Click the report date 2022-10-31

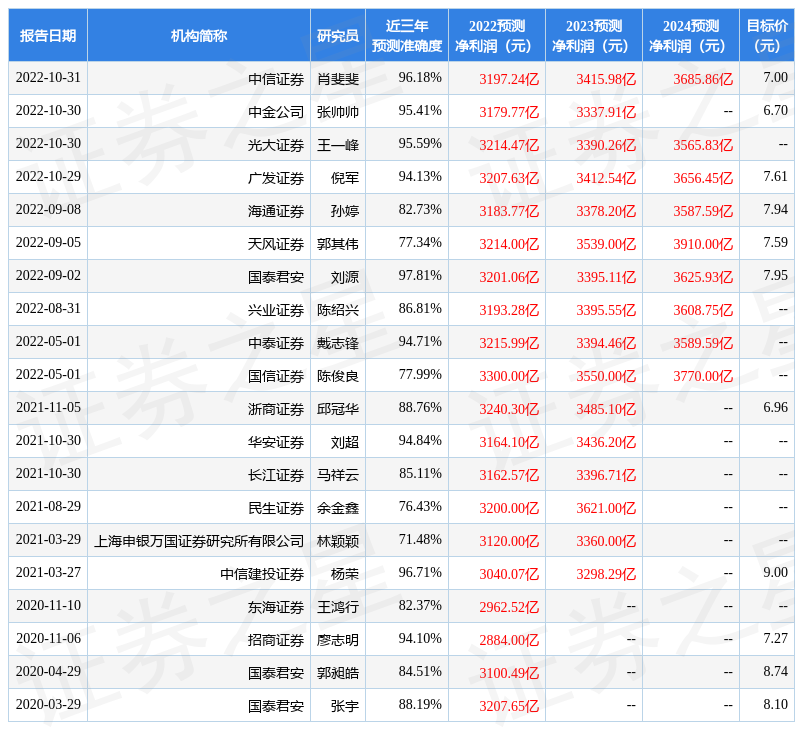(x=48, y=77)
